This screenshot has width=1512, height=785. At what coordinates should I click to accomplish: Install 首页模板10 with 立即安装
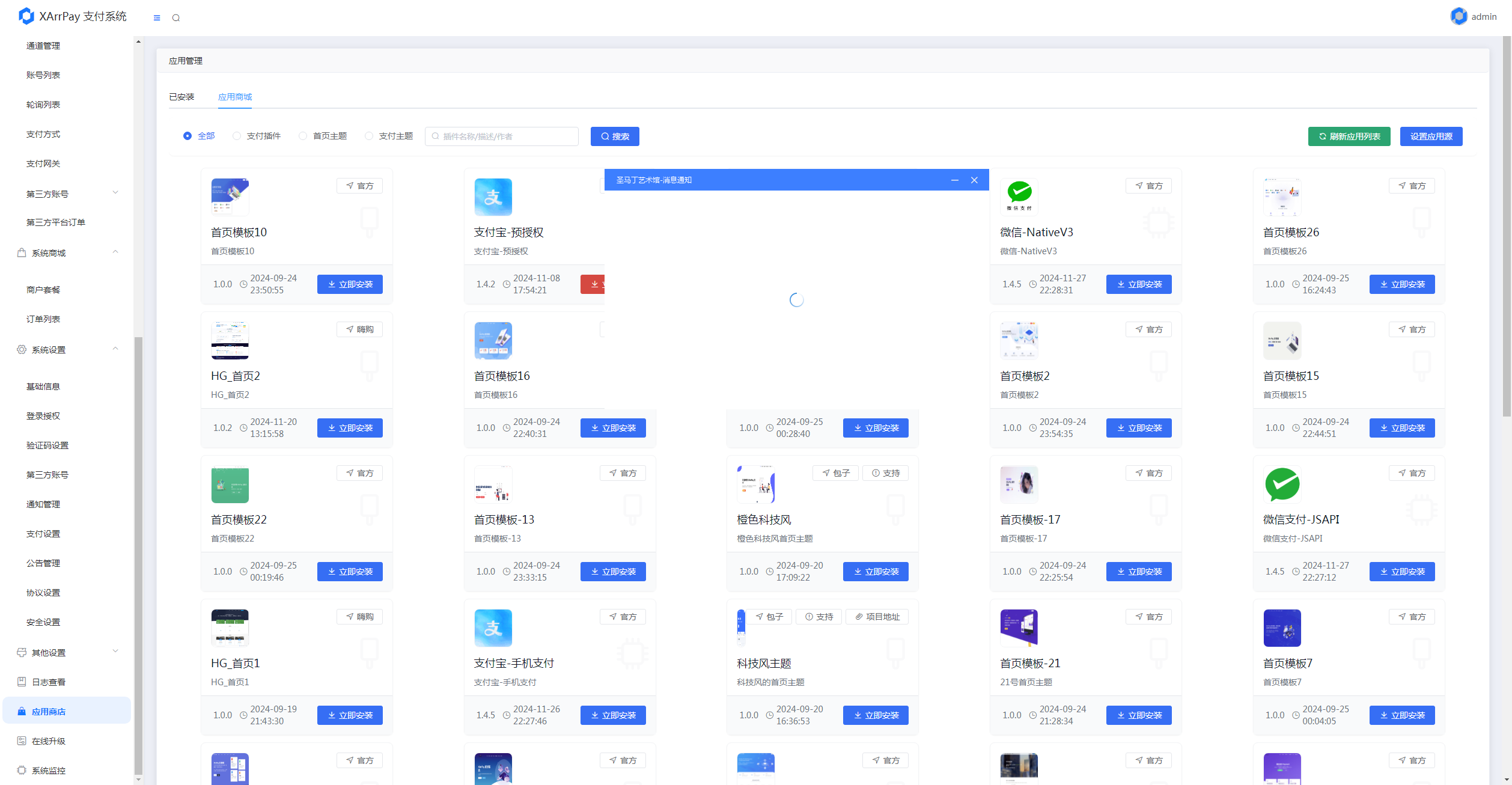350,284
